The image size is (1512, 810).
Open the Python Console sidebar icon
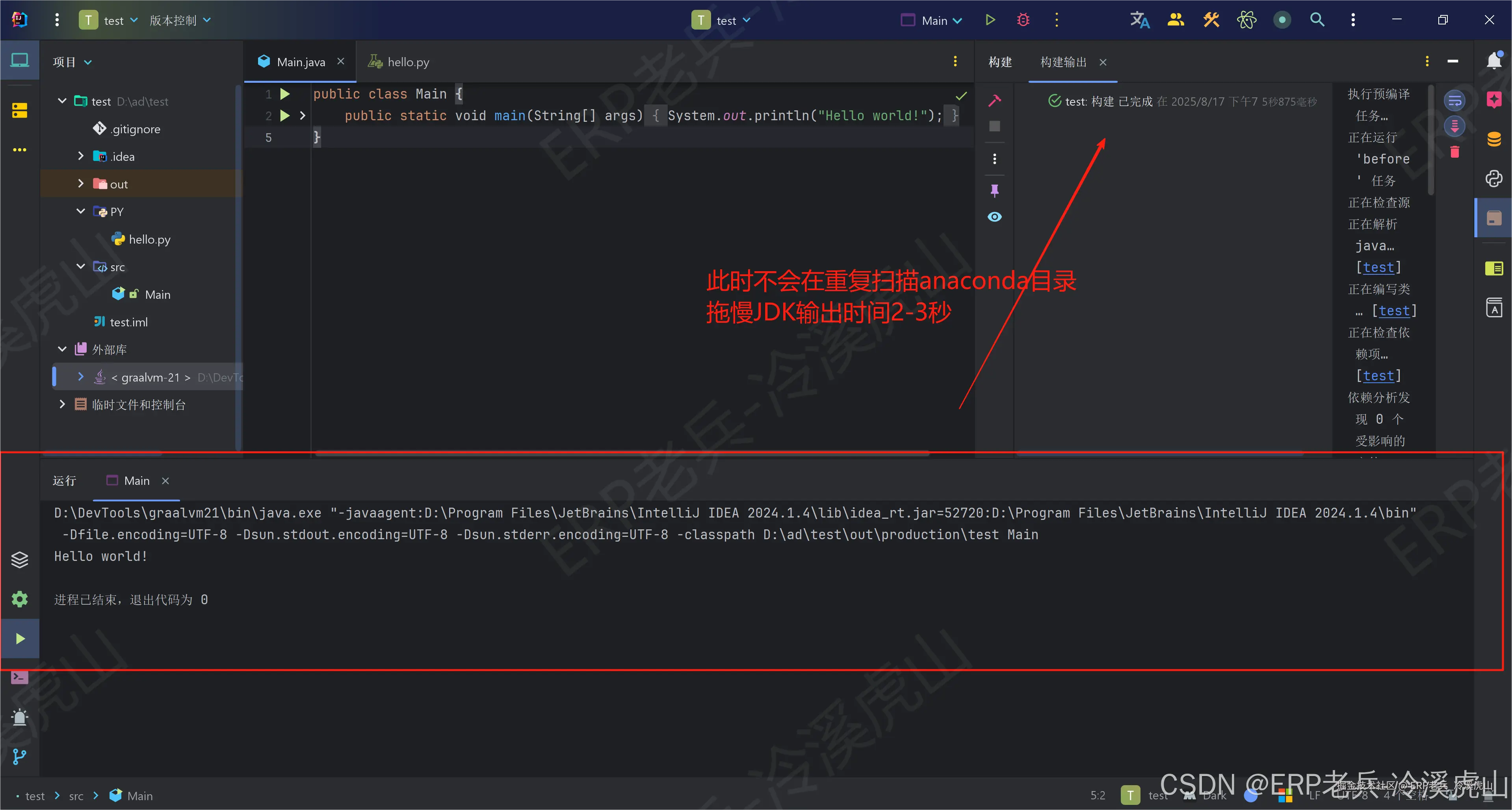tap(1494, 179)
